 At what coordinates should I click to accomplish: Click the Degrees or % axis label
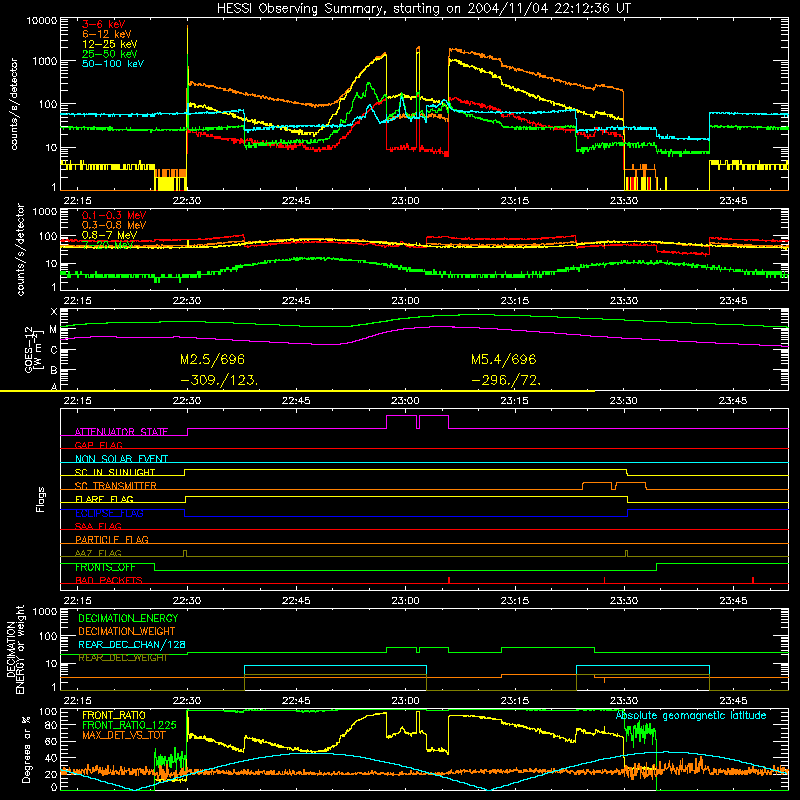coord(26,749)
